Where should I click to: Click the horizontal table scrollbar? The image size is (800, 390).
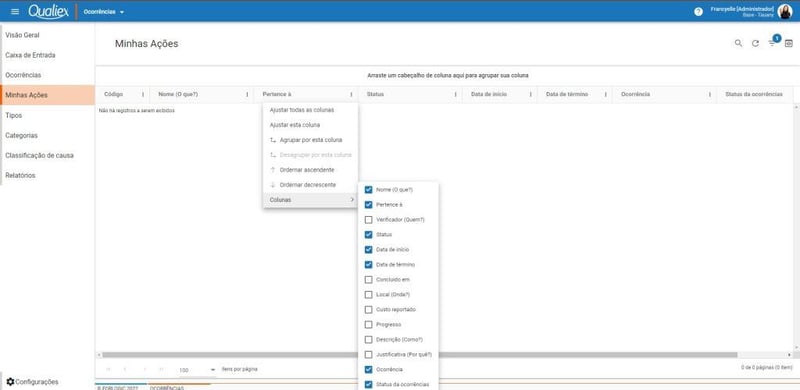(x=419, y=354)
